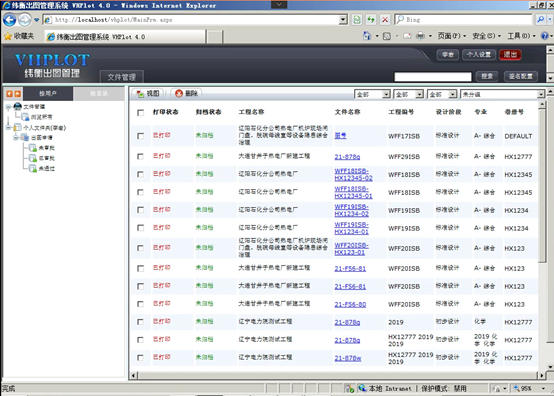Collapse the 个人文件夹 tree node
The image size is (554, 396).
click(8, 128)
